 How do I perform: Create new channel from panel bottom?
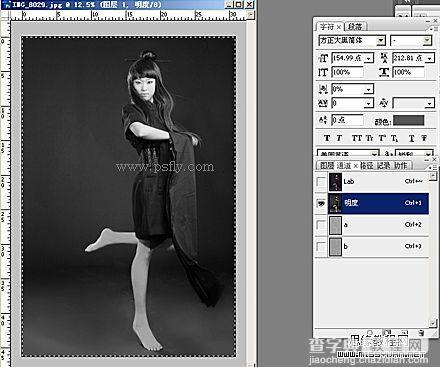(404, 333)
